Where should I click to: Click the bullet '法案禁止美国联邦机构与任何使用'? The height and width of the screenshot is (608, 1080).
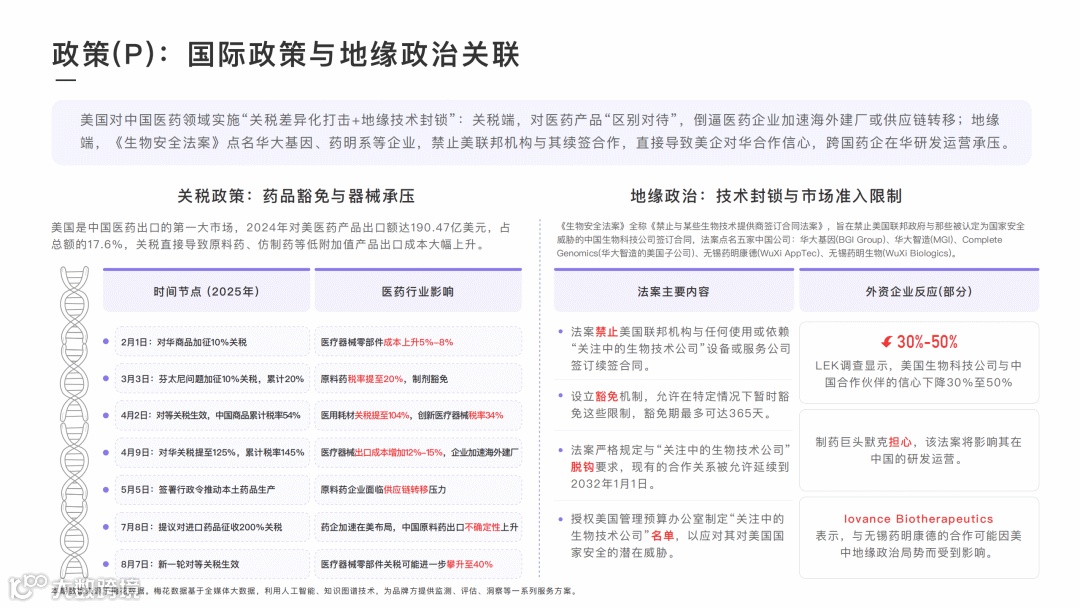(680, 348)
